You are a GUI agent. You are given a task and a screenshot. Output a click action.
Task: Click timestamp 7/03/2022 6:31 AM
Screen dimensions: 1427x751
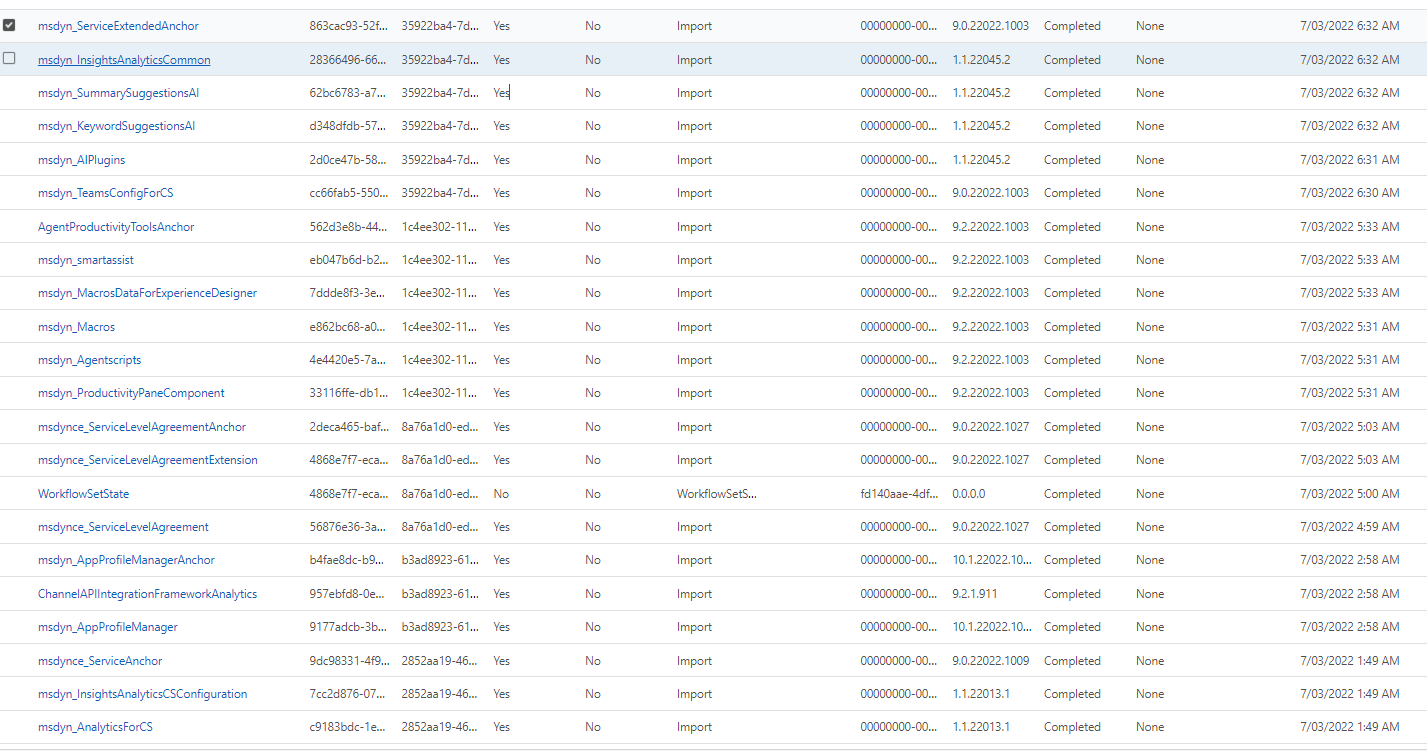tap(1350, 160)
